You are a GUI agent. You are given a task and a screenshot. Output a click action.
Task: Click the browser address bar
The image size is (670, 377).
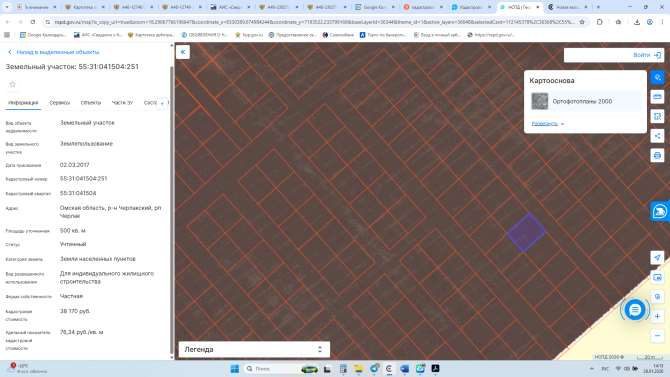pyautogui.click(x=314, y=22)
